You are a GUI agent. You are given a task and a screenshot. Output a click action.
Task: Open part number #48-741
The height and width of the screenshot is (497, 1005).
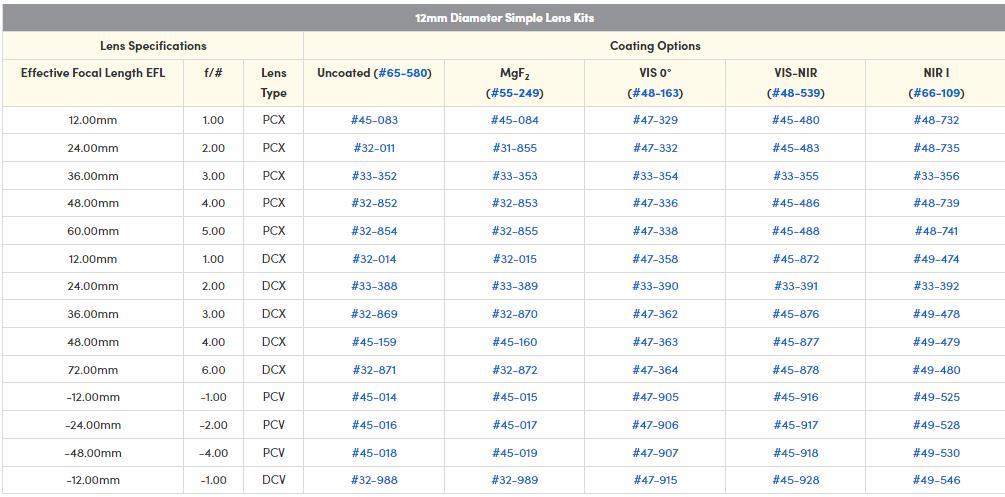click(935, 231)
